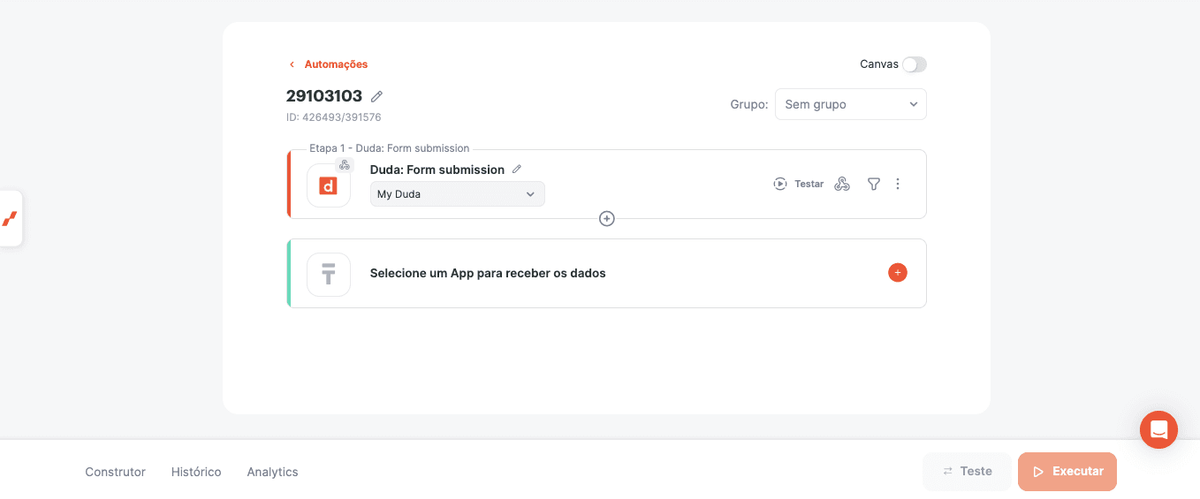Click webhook badge on Duda icon
Image resolution: width=1200 pixels, height=499 pixels.
(x=344, y=165)
